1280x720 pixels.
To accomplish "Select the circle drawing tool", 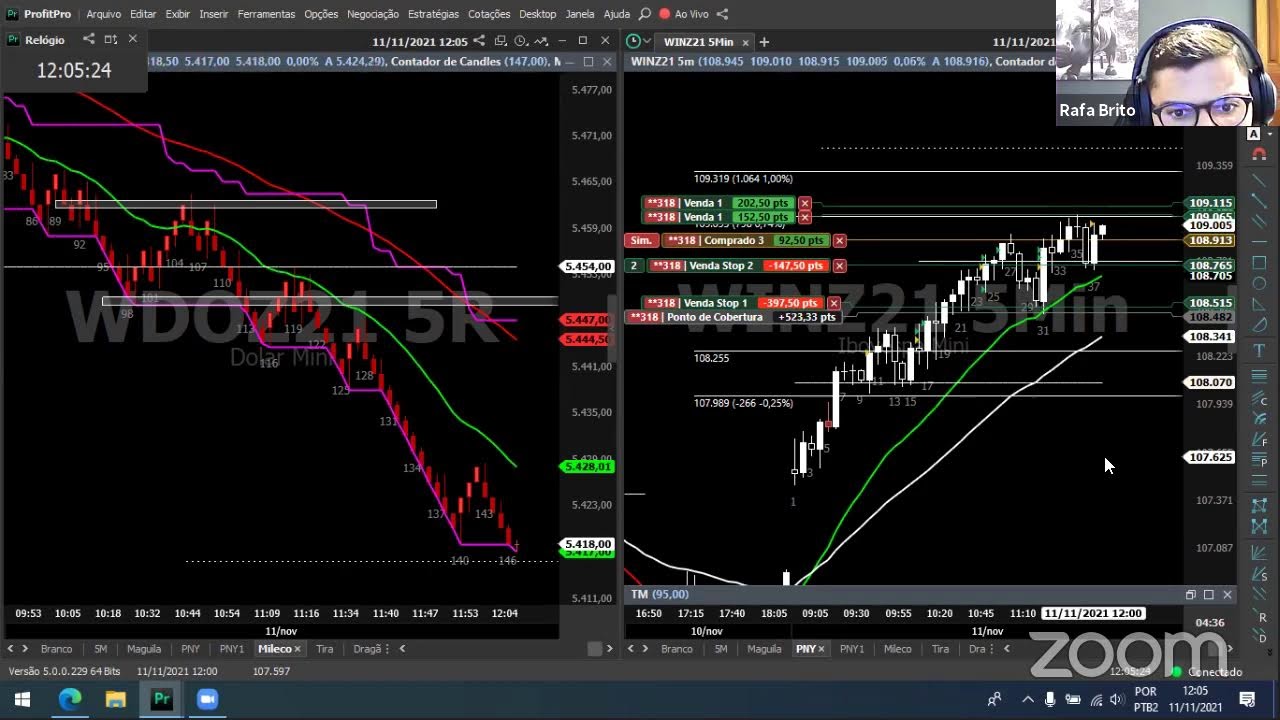I will pyautogui.click(x=1259, y=285).
